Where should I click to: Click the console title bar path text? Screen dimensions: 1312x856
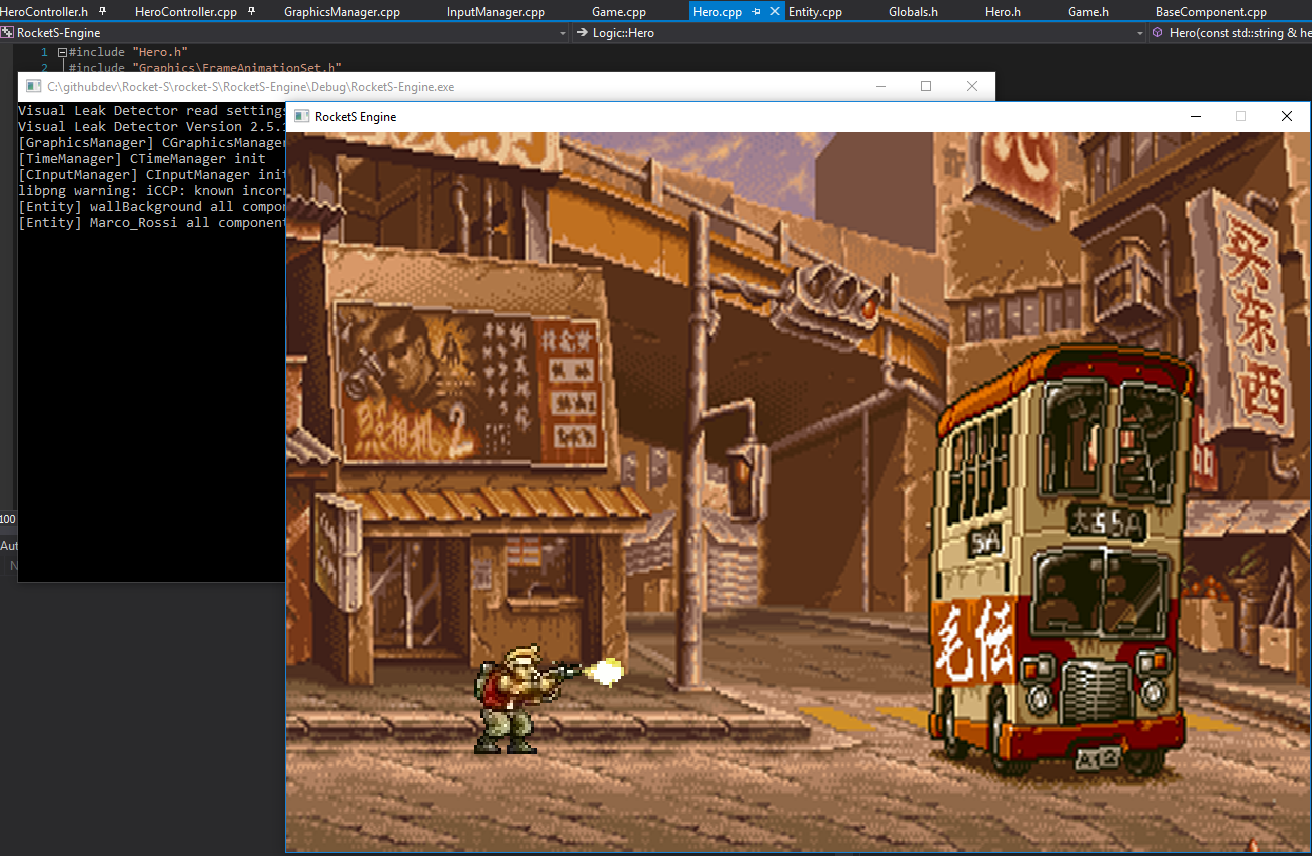pyautogui.click(x=251, y=87)
